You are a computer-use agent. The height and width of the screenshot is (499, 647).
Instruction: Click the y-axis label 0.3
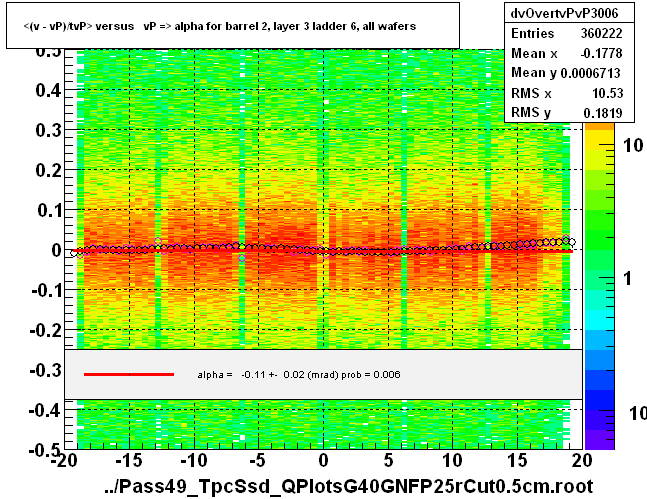(48, 130)
